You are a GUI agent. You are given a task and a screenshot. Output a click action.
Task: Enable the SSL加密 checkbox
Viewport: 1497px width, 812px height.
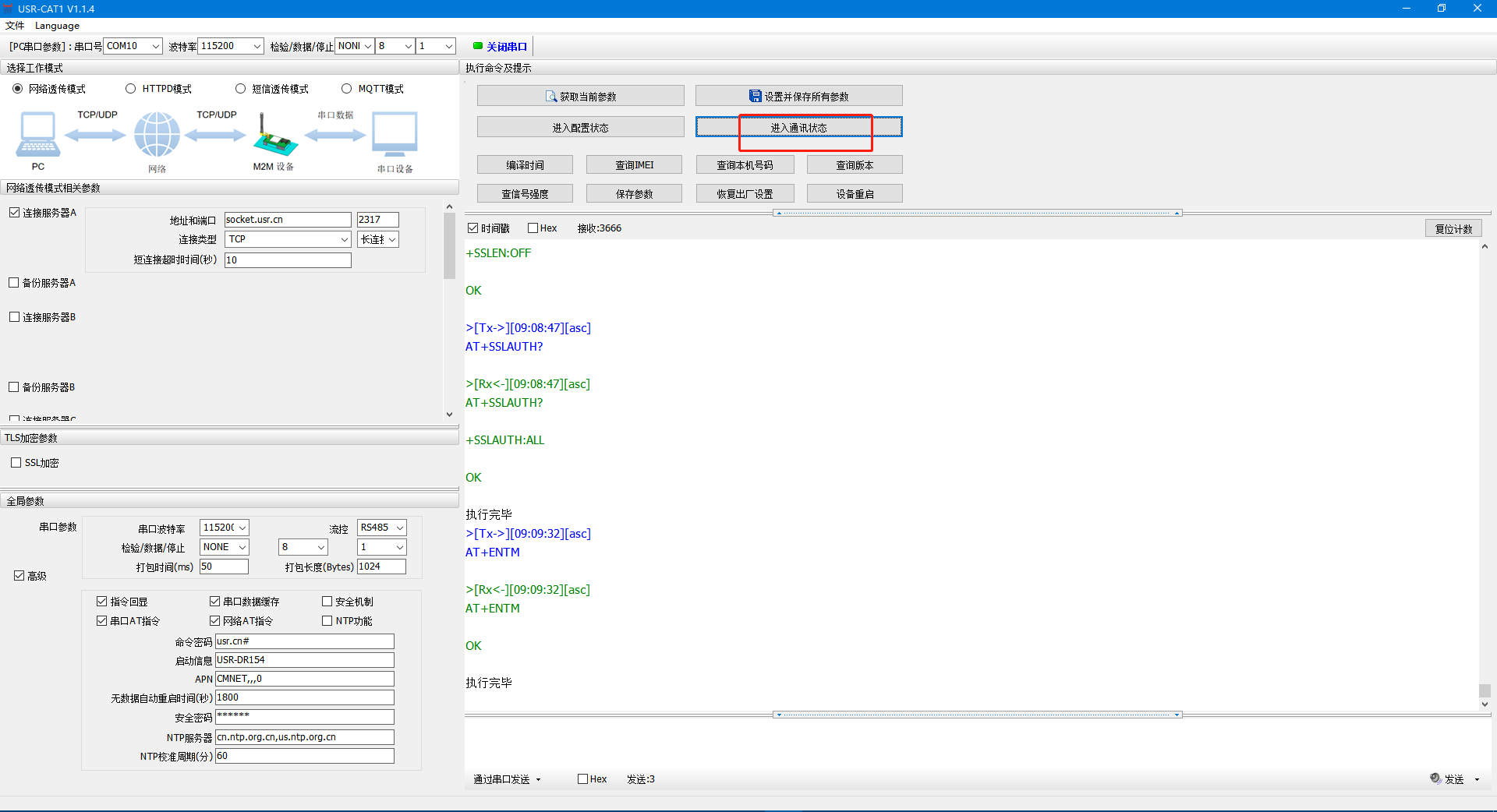pos(16,463)
